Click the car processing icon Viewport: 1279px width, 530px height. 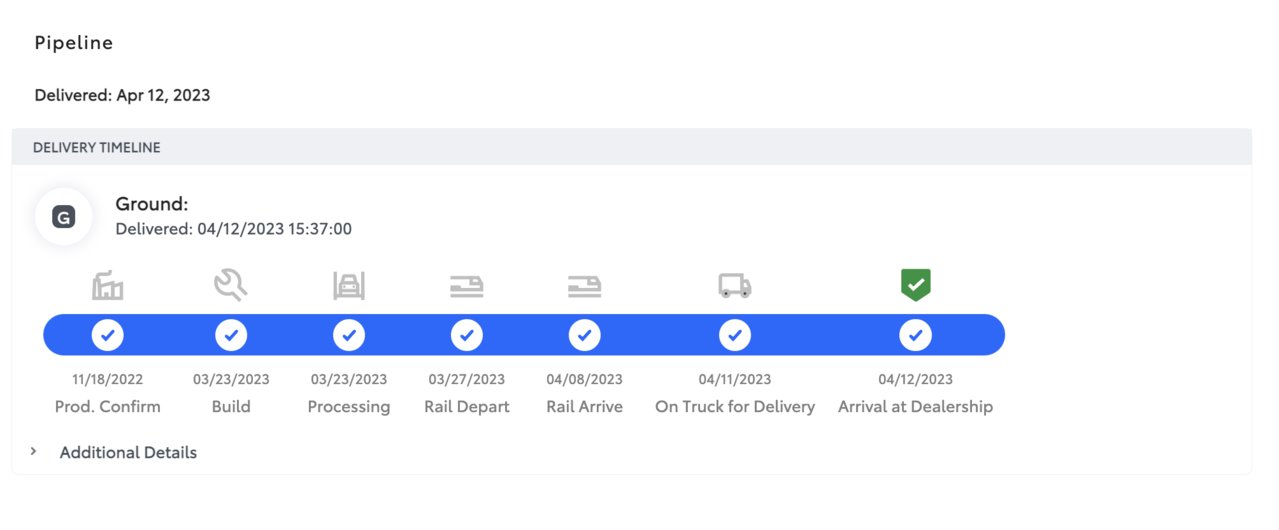click(x=349, y=287)
